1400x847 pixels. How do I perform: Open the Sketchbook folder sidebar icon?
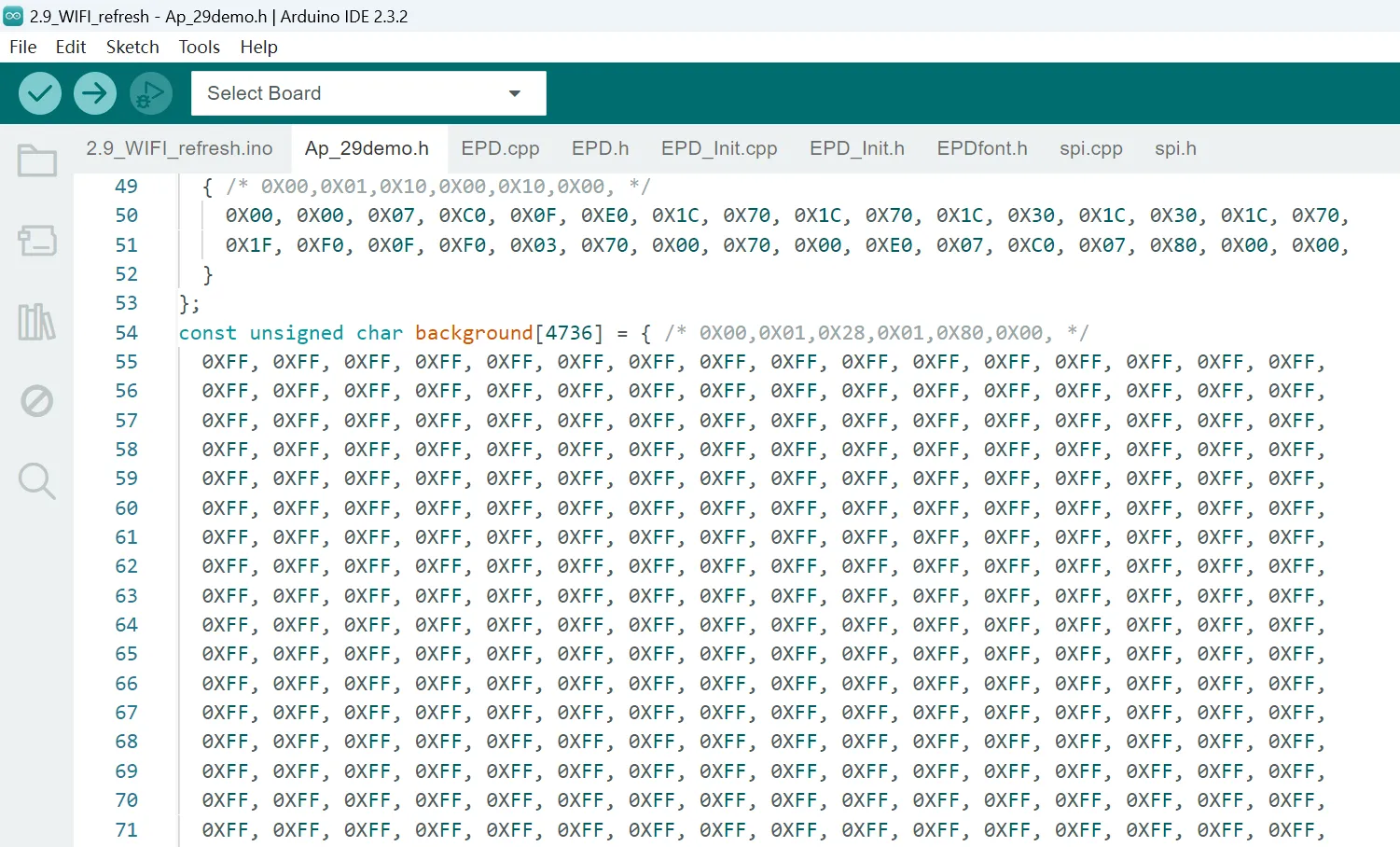point(37,161)
